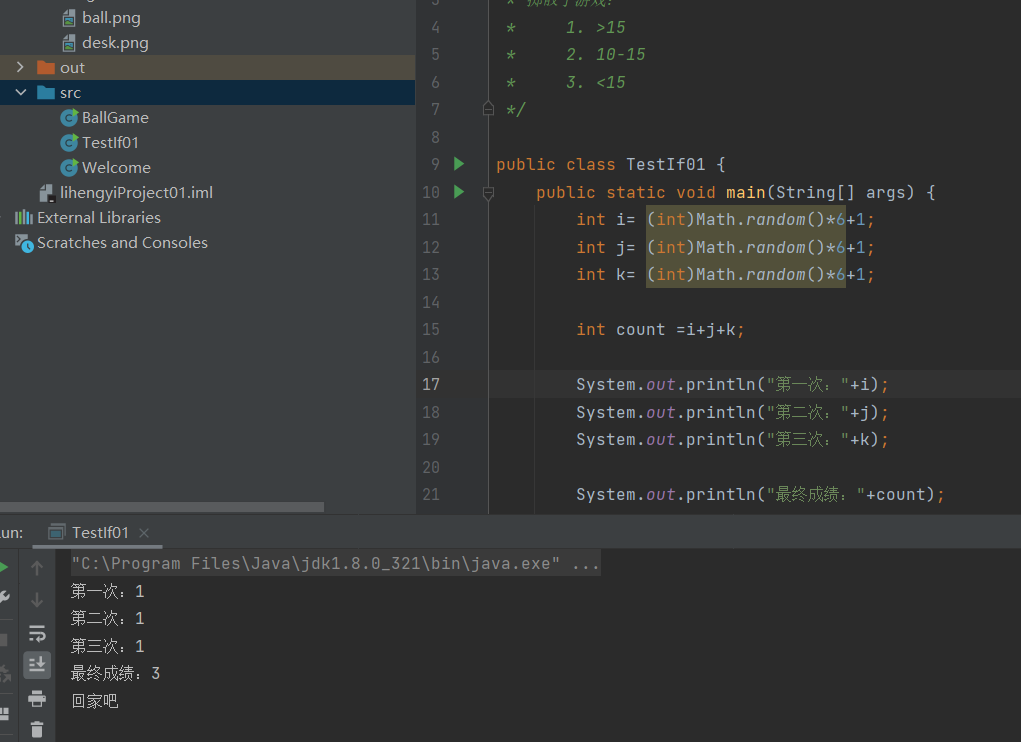1021x742 pixels.
Task: Run main method from line 10 gutter arrow
Action: point(459,192)
